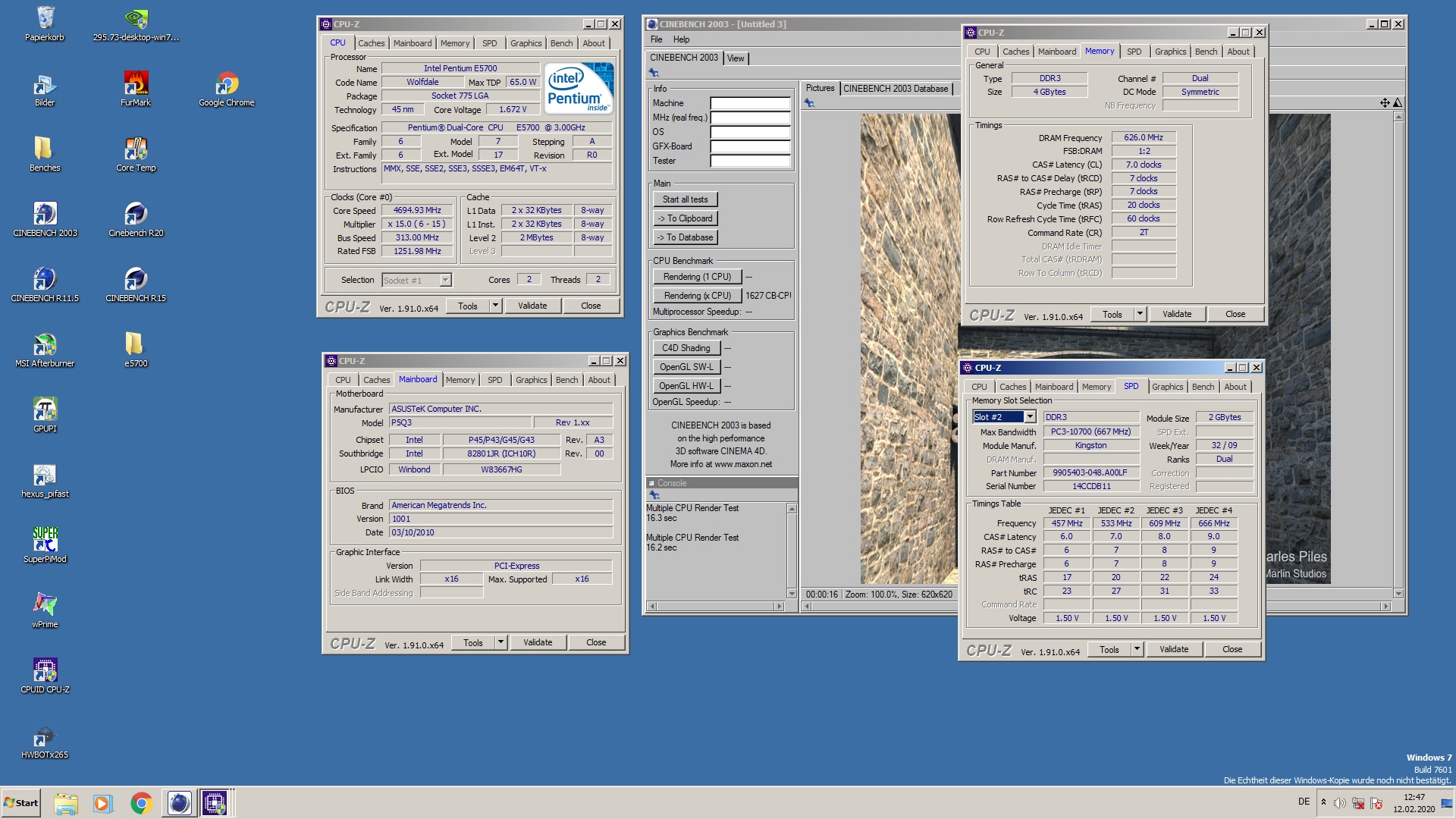1456x819 pixels.
Task: Open the Bilder desktop shortcut
Action: point(45,89)
